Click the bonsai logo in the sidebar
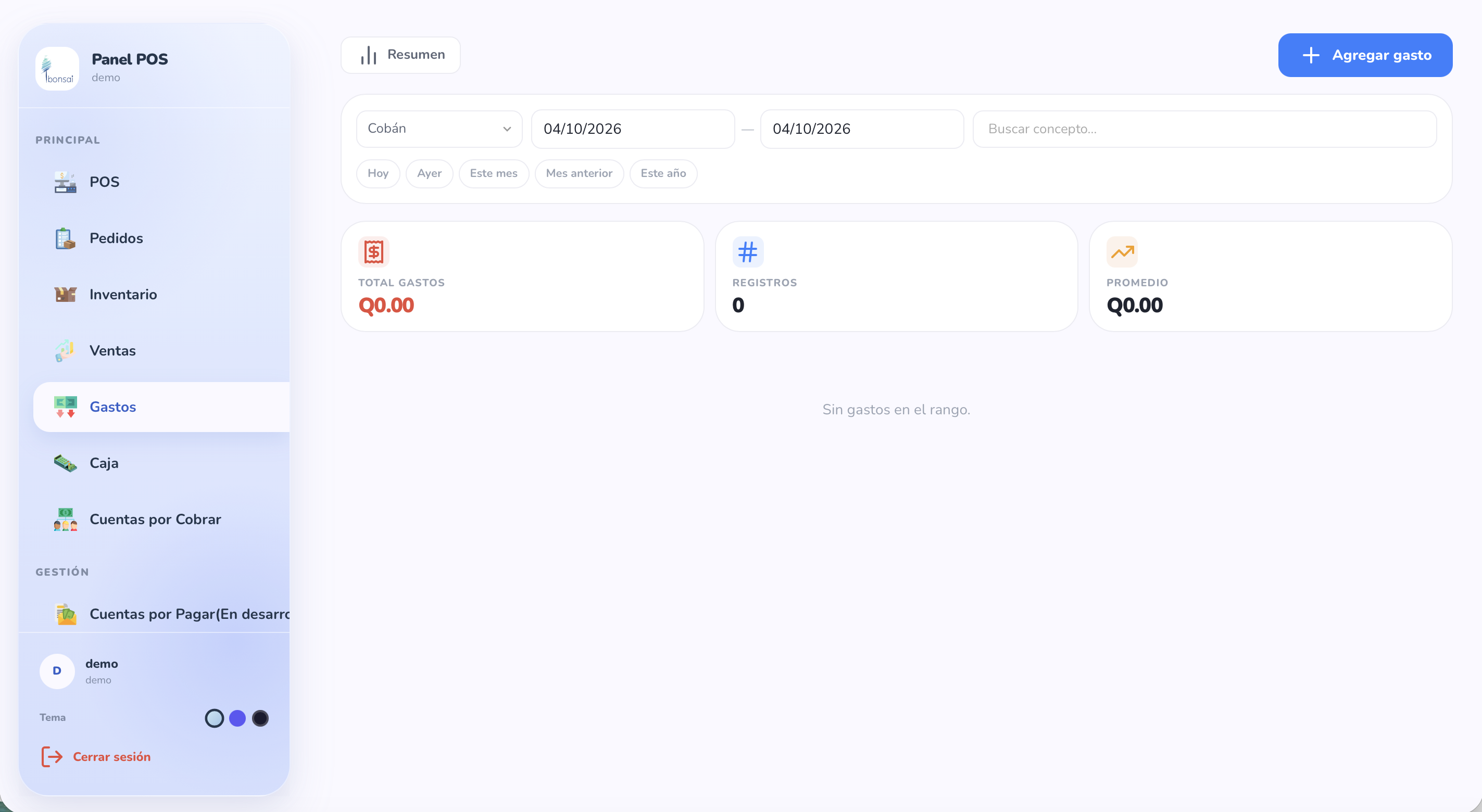The width and height of the screenshot is (1482, 812). (57, 68)
